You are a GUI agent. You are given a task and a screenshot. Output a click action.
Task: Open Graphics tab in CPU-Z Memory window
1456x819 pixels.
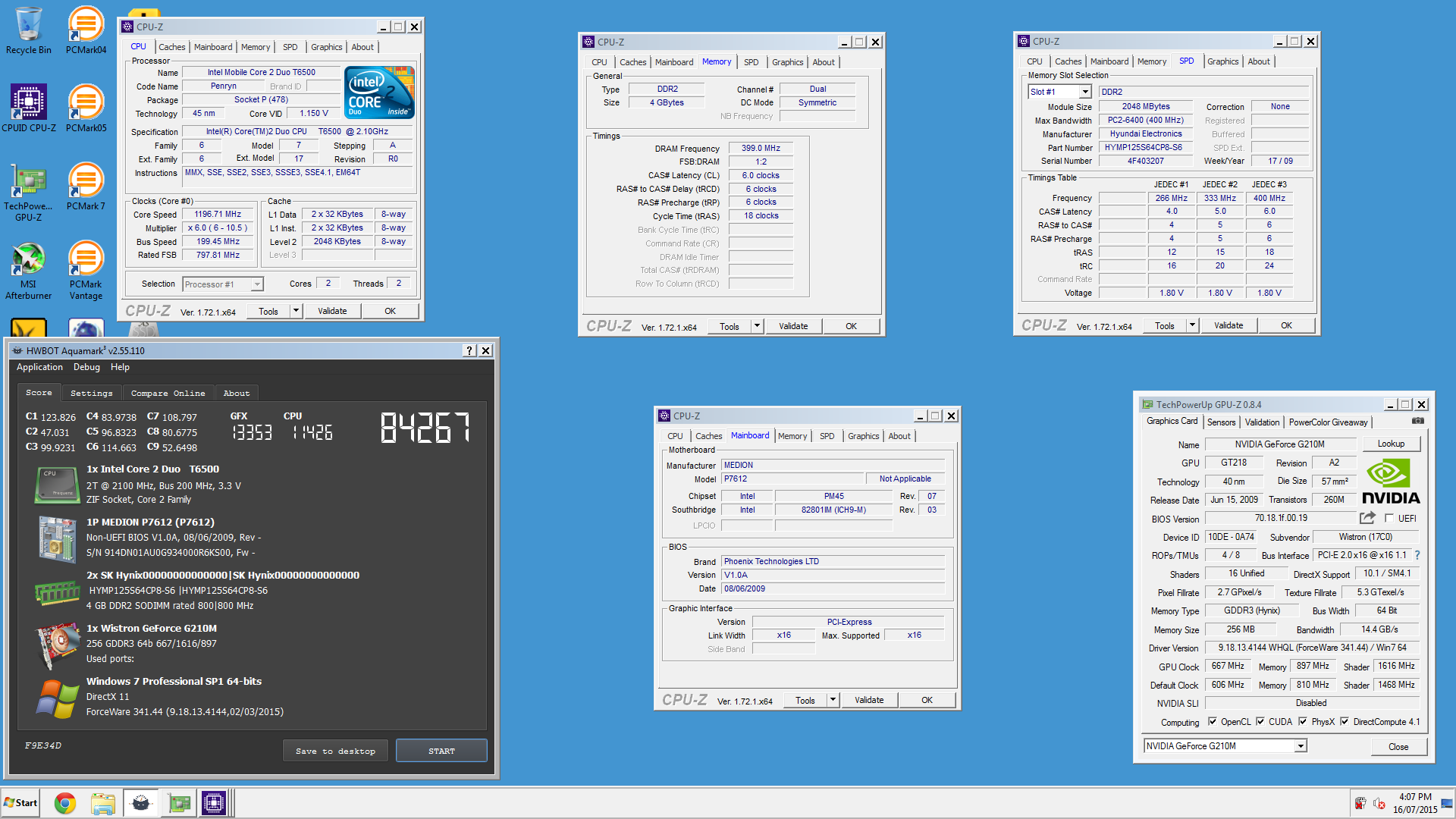coord(787,62)
